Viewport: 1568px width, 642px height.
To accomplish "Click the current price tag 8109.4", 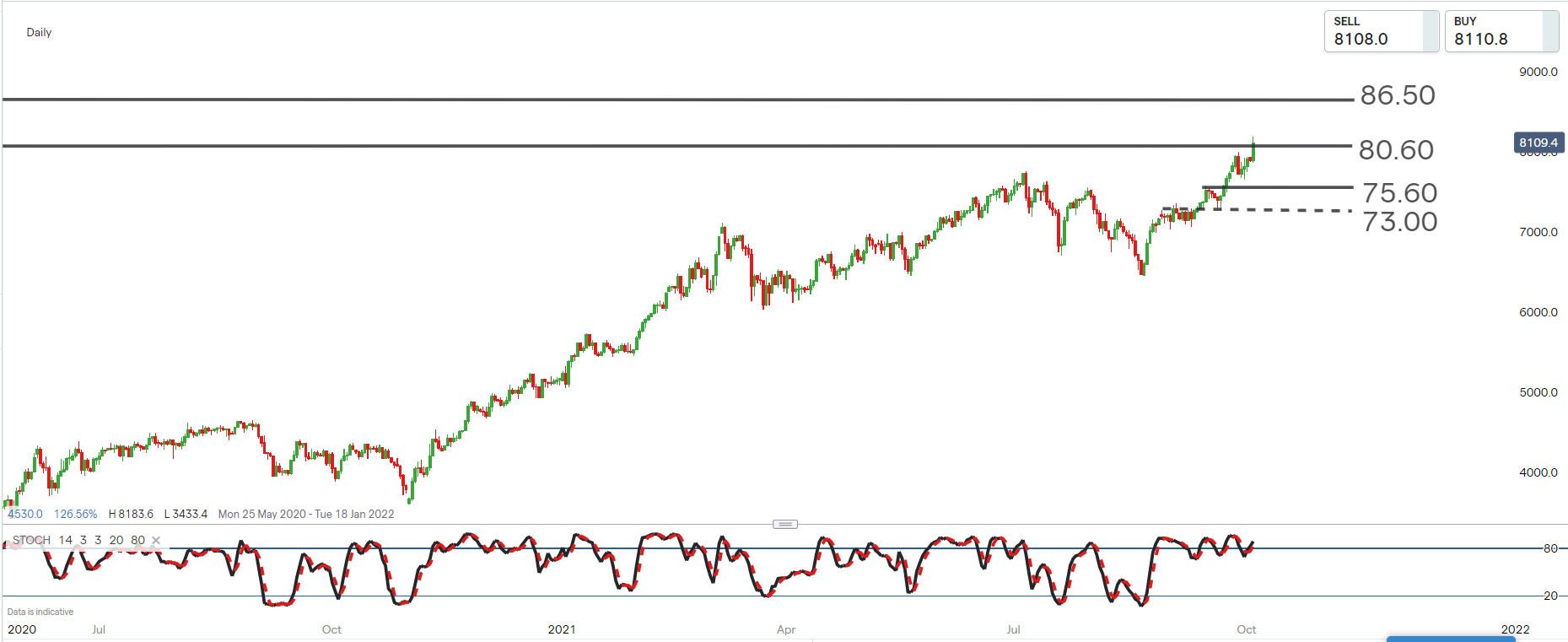I will 1539,143.
